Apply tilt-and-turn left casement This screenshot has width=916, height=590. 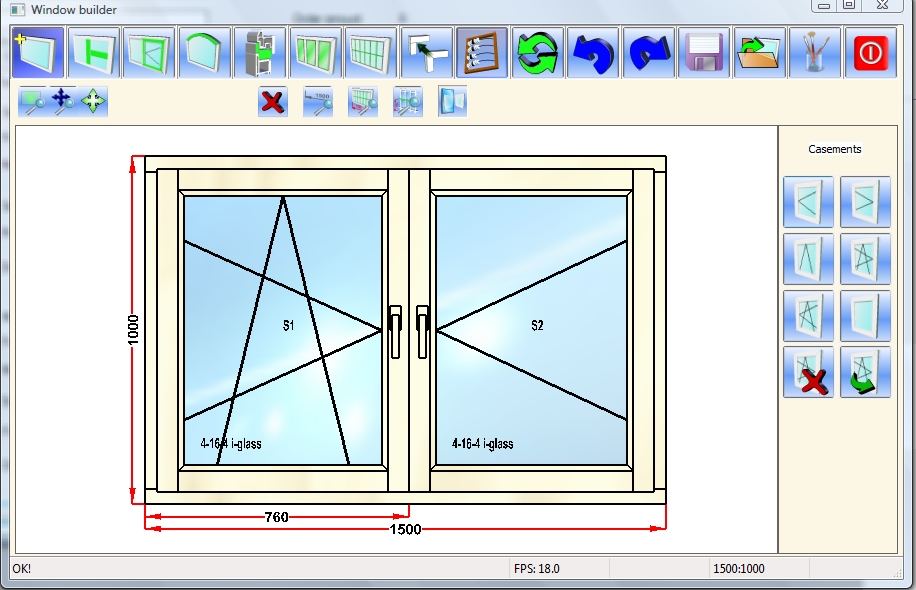[x=809, y=315]
